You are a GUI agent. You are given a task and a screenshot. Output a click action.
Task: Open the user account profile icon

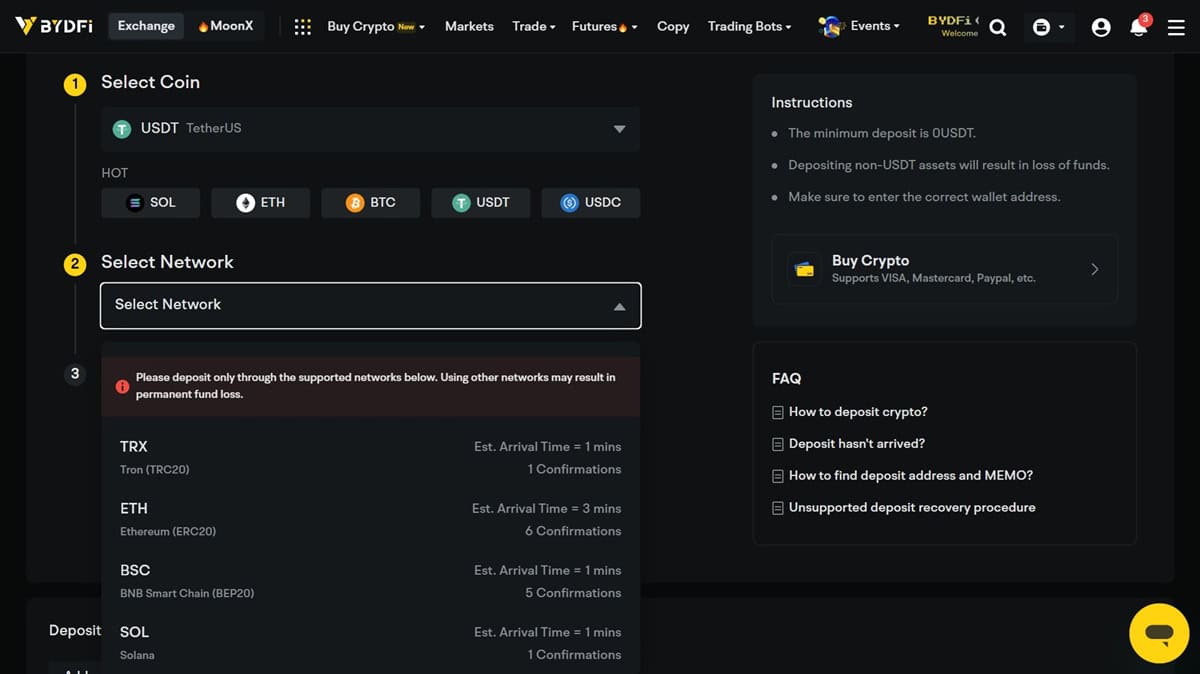click(x=1101, y=28)
